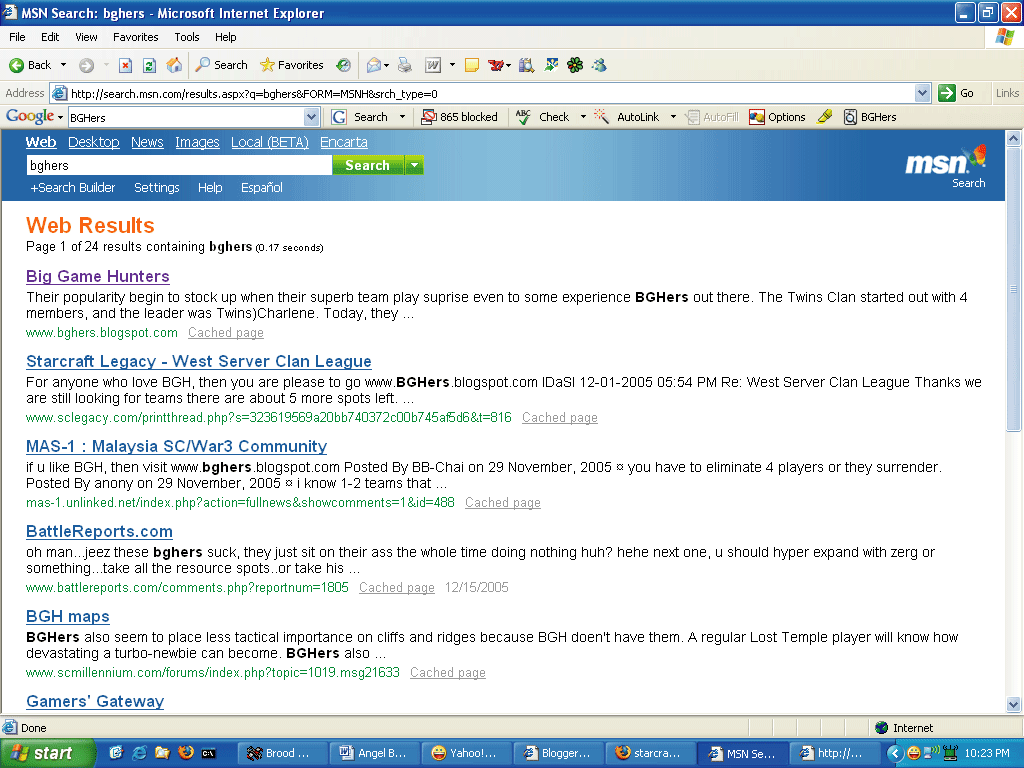1024x768 pixels.
Task: Switch to the Encarta tab
Action: [x=344, y=142]
